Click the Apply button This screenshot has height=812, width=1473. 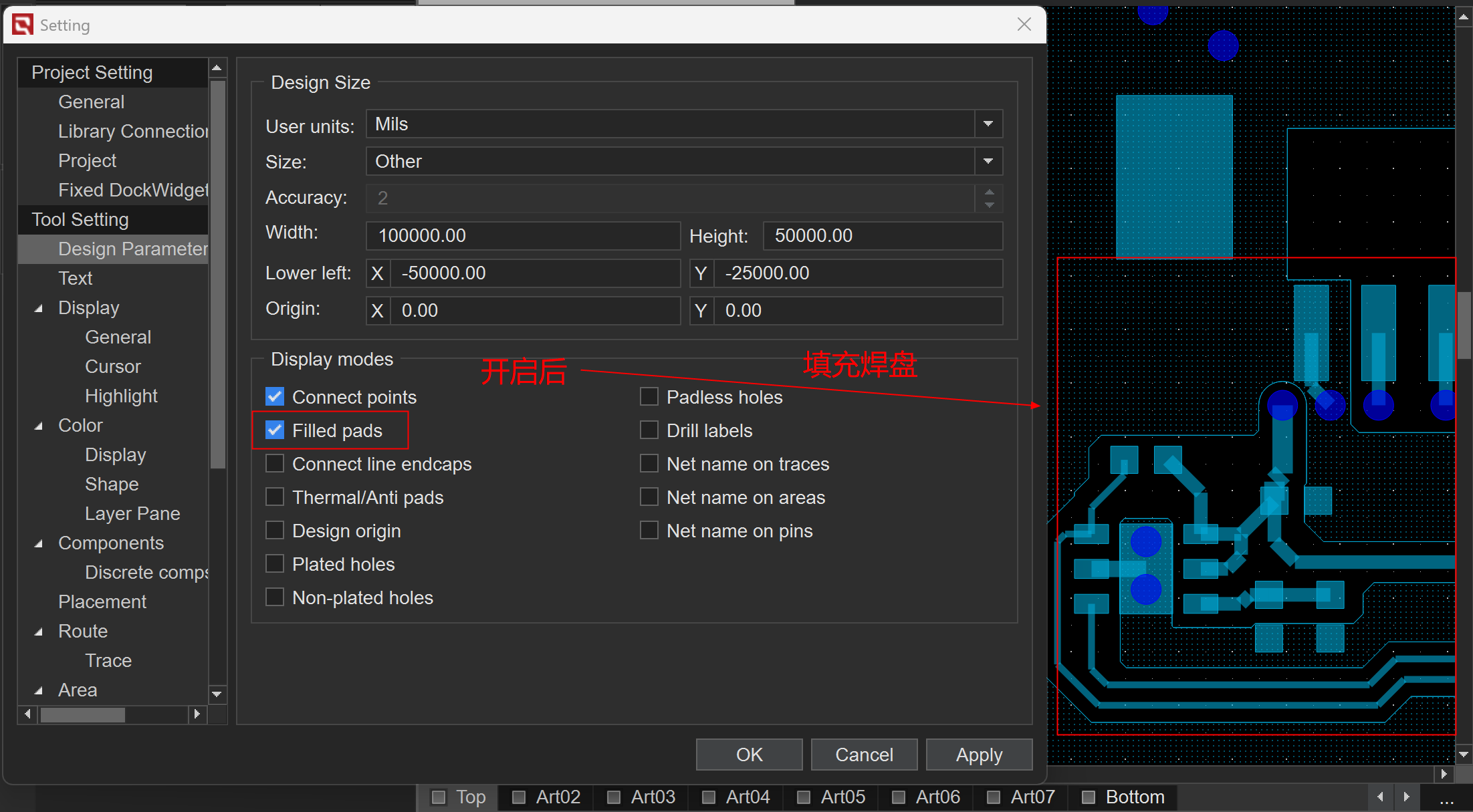(x=979, y=755)
